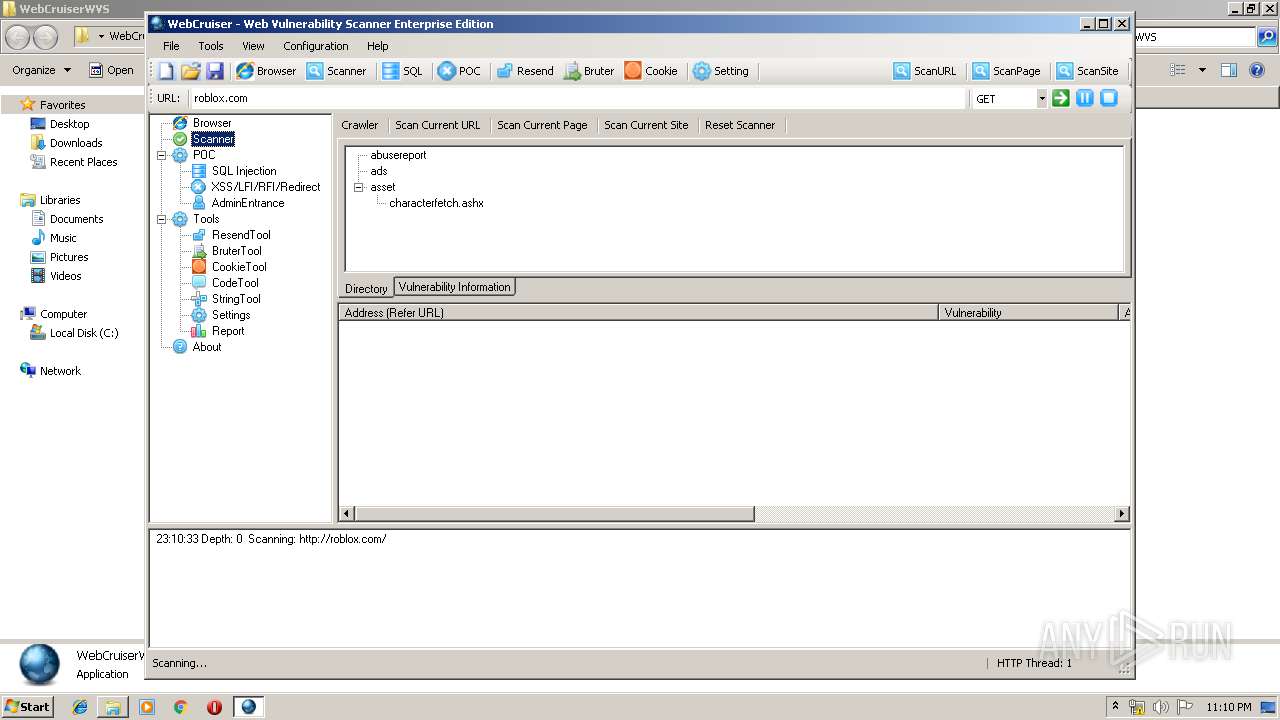Click the ScanSite toolbar button
The image size is (1280, 720).
click(1088, 71)
